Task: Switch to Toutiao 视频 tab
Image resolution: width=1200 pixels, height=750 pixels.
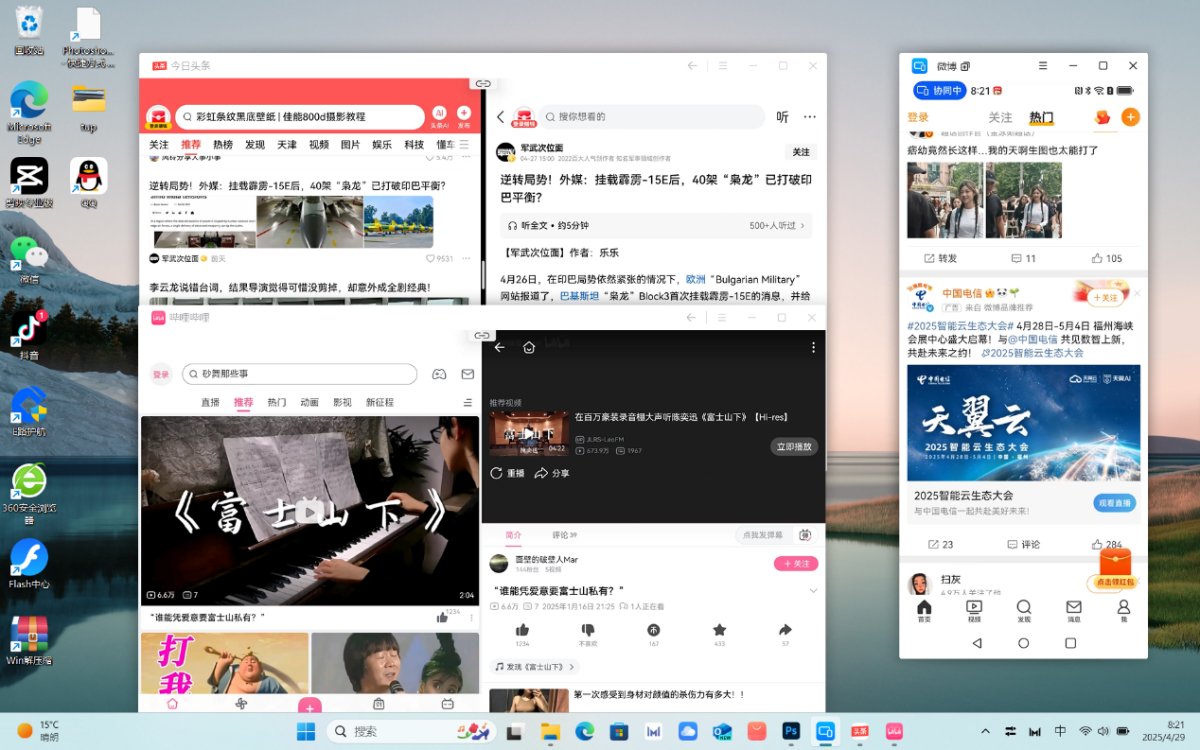Action: point(319,145)
